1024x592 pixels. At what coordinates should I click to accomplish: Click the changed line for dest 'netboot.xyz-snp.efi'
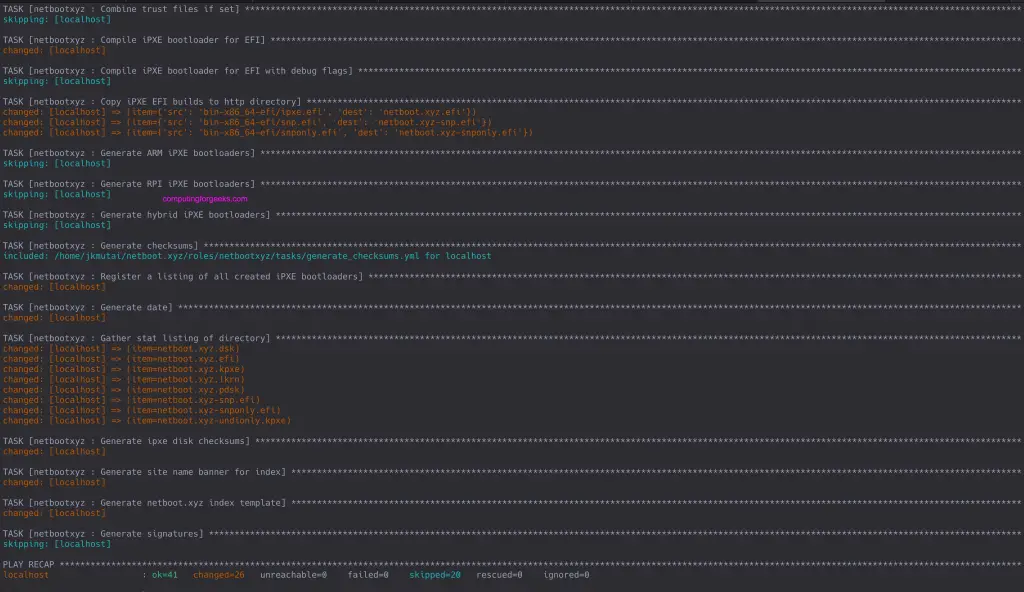tap(248, 122)
